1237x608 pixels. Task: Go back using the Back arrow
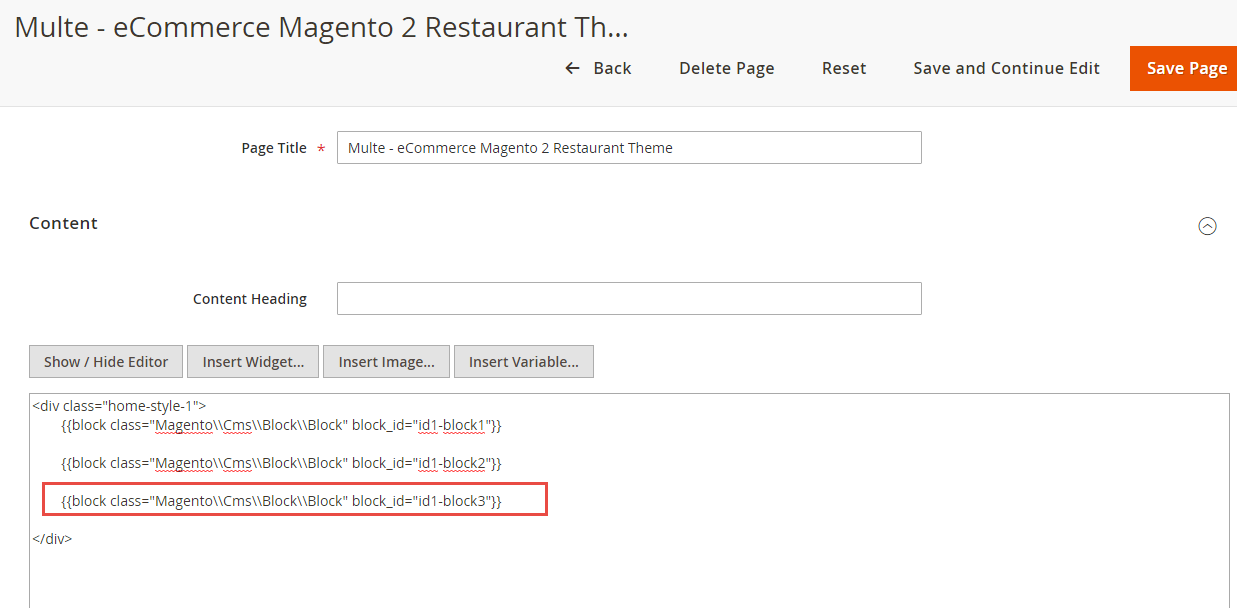tap(598, 68)
